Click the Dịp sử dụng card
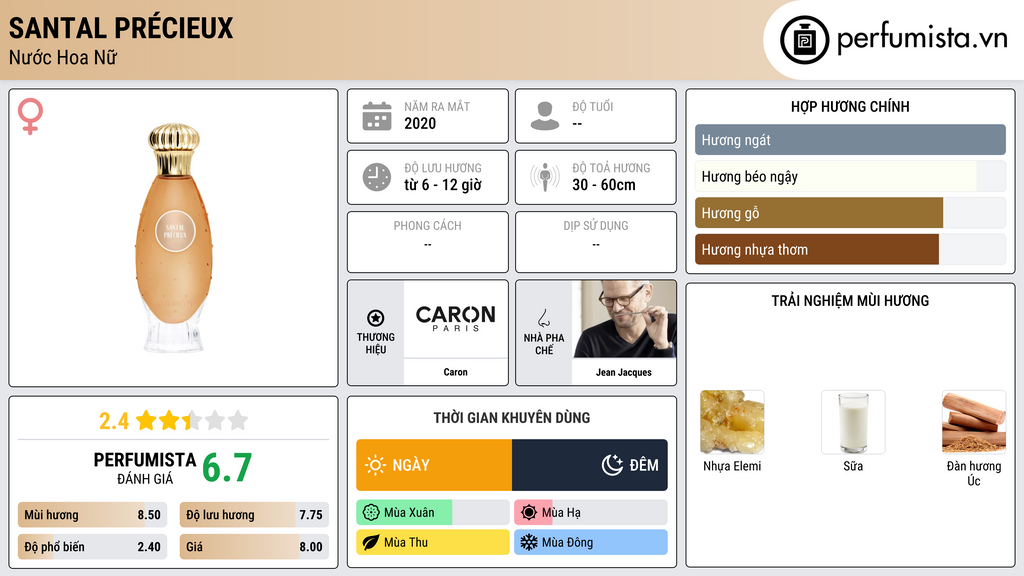The image size is (1024, 576). point(596,242)
